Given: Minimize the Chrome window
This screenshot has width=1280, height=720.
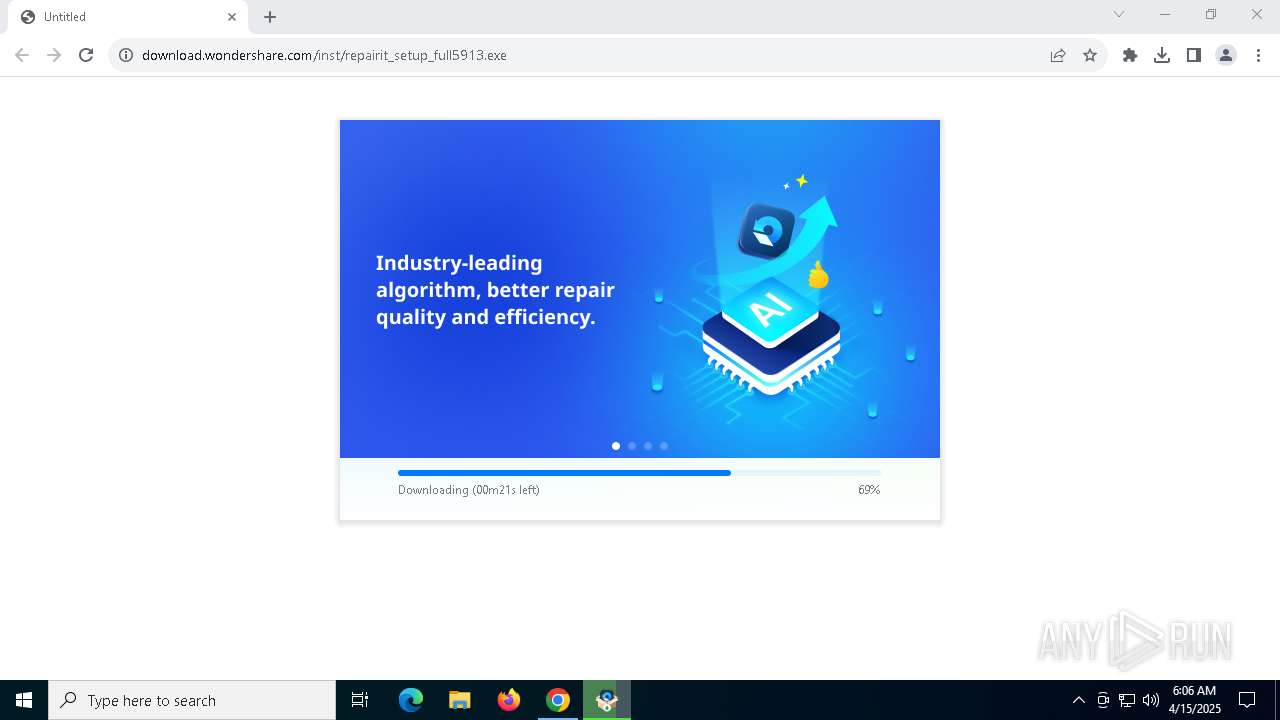Looking at the screenshot, I should (1165, 14).
